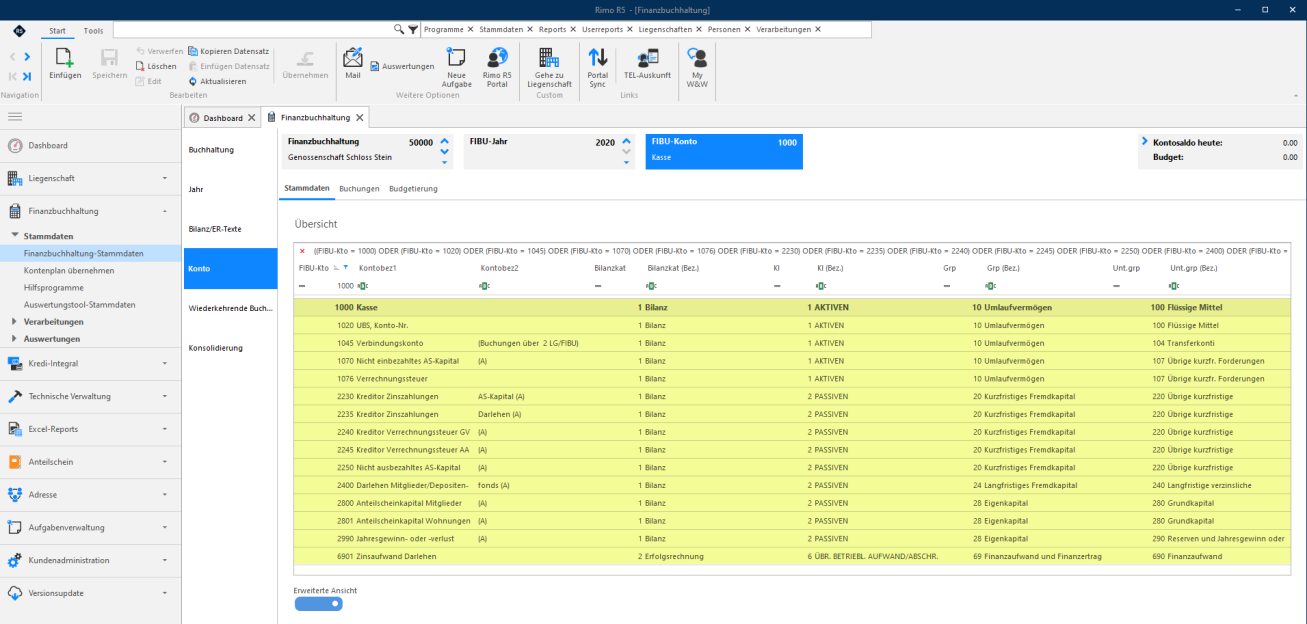The image size is (1307, 624).
Task: Click the Gehe zu Liegenschaft building icon
Action: [549, 57]
